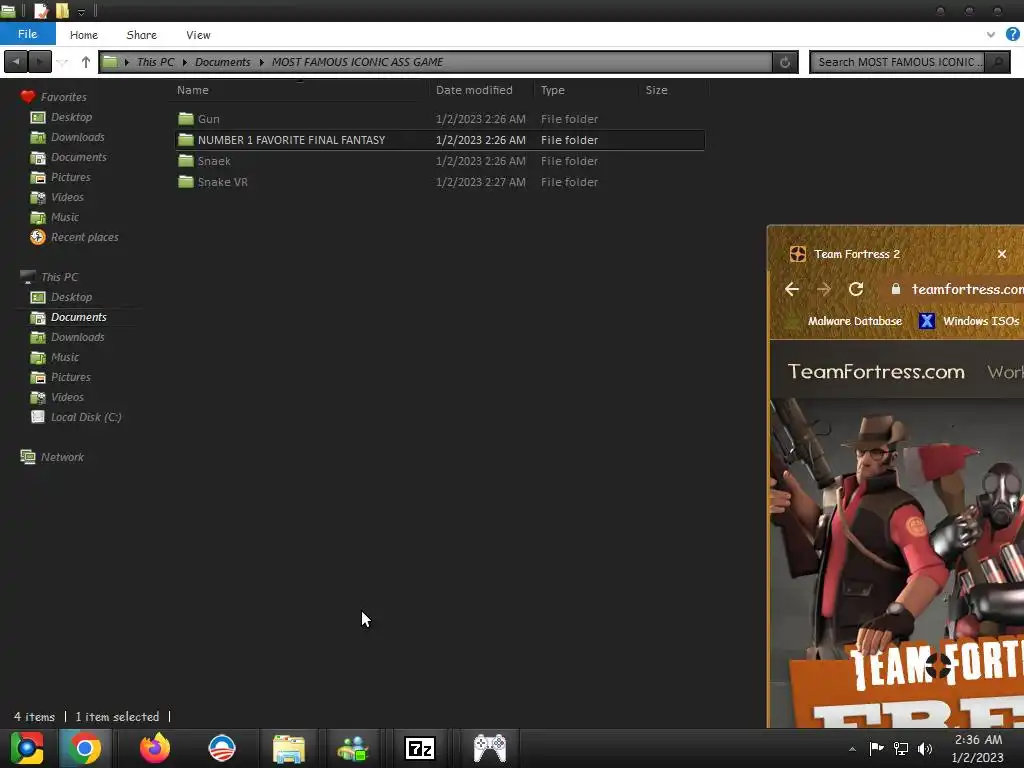1024x768 pixels.
Task: Open recent locations dropdown arrow
Action: pyautogui.click(x=63, y=62)
